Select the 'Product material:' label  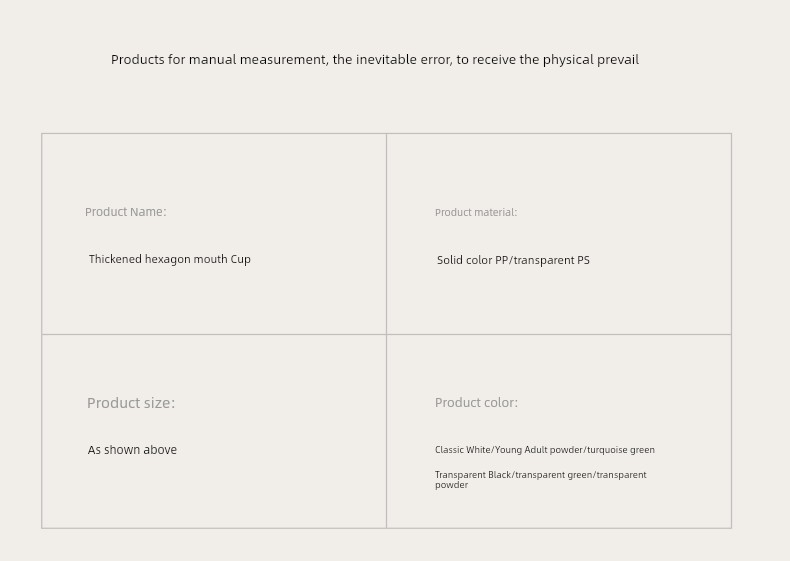[x=476, y=213]
